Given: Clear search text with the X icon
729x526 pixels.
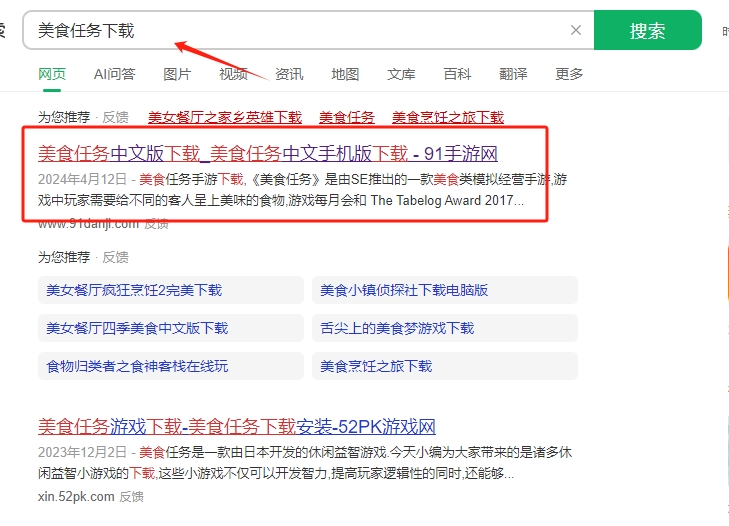Looking at the screenshot, I should tap(576, 30).
